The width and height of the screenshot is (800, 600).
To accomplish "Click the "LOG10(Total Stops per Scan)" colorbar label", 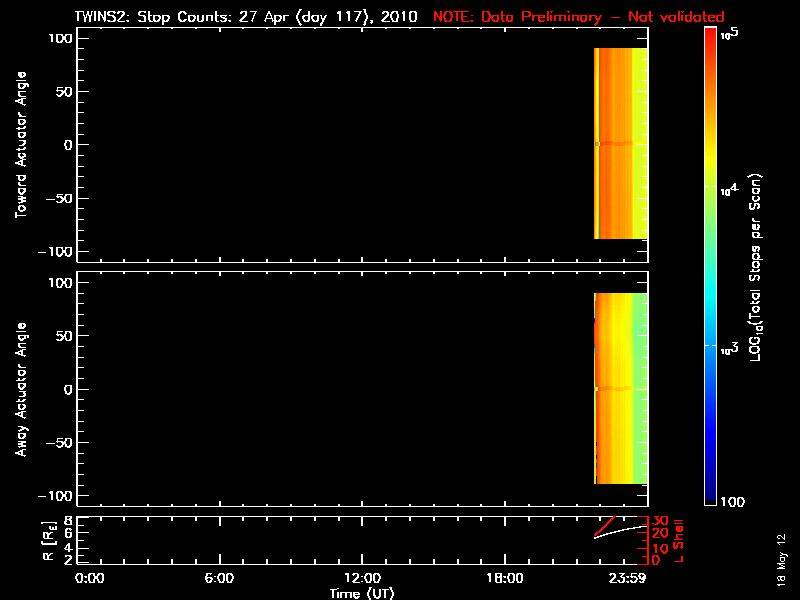I will click(x=756, y=267).
